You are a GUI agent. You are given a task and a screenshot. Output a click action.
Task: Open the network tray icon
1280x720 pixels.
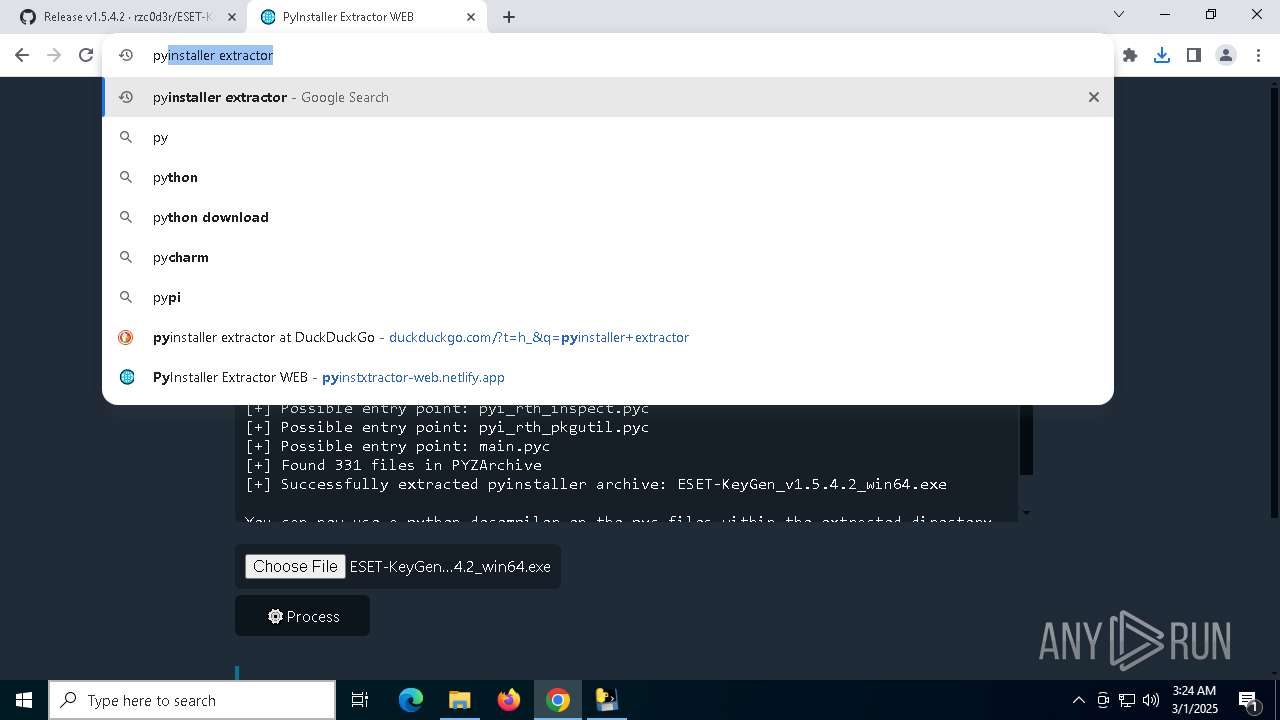click(x=1127, y=700)
